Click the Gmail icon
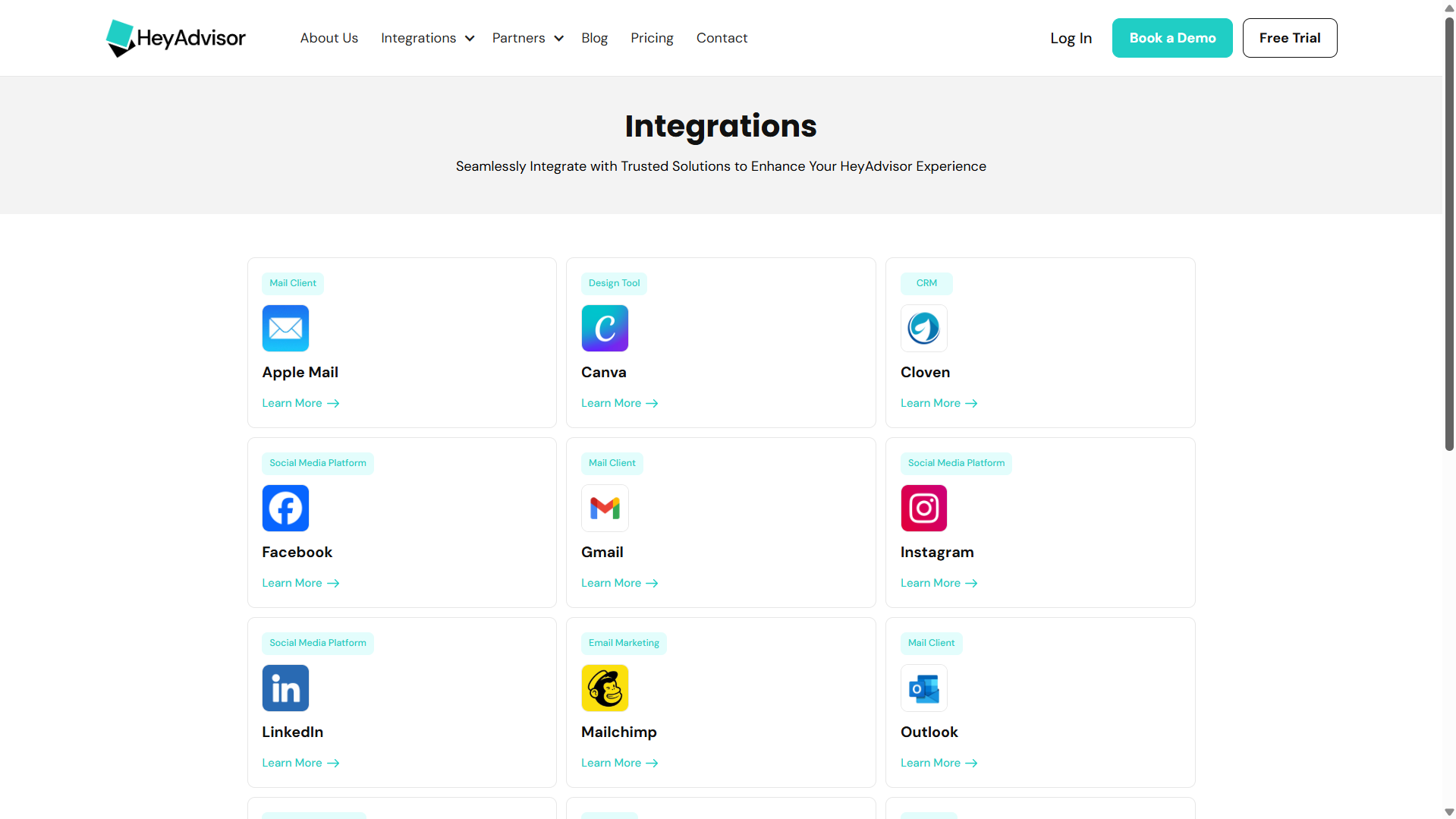Screen dimensions: 1456x819 pos(605,508)
